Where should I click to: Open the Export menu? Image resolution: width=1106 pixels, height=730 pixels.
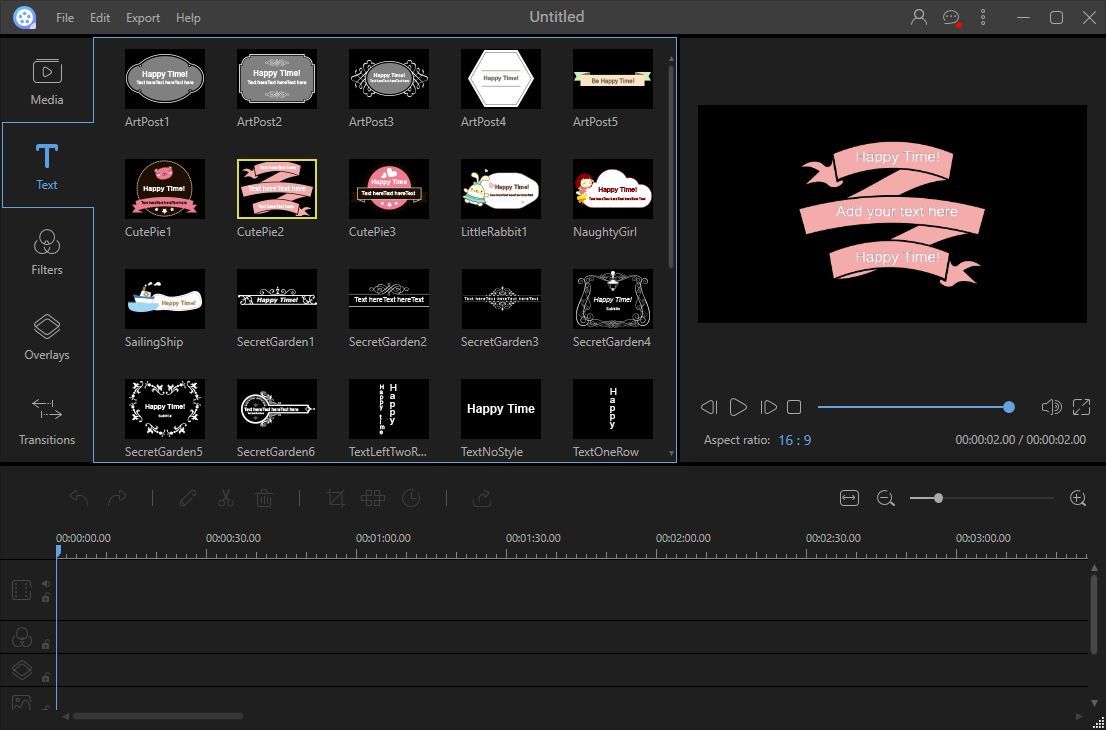click(x=142, y=17)
